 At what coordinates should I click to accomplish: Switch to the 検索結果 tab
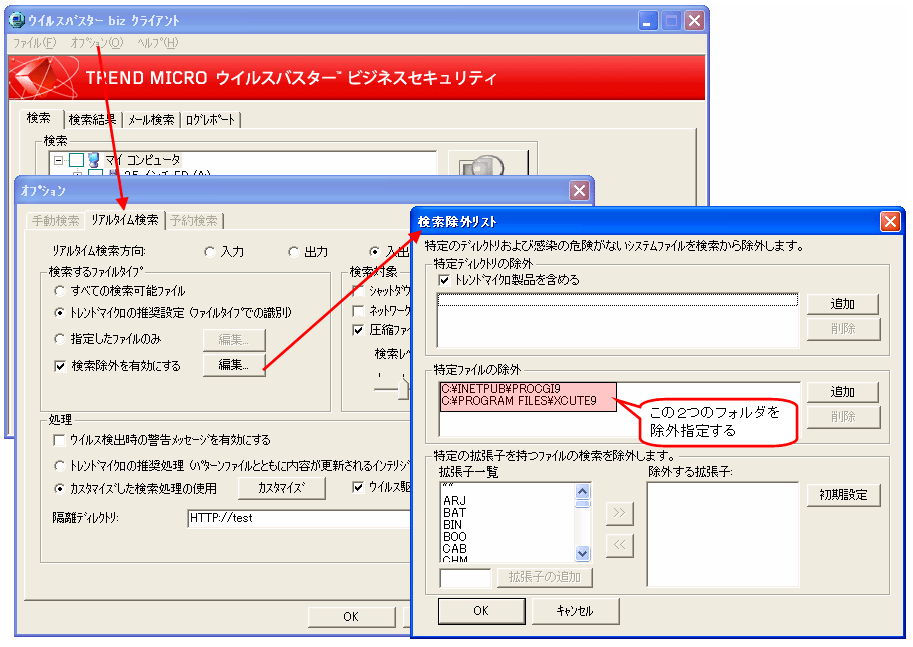(92, 119)
